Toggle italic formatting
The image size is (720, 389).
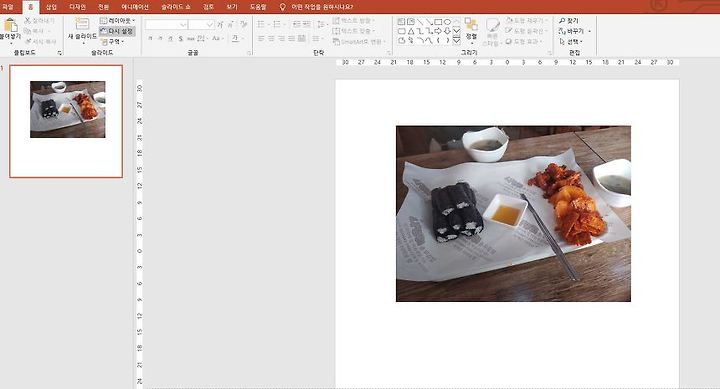click(160, 39)
